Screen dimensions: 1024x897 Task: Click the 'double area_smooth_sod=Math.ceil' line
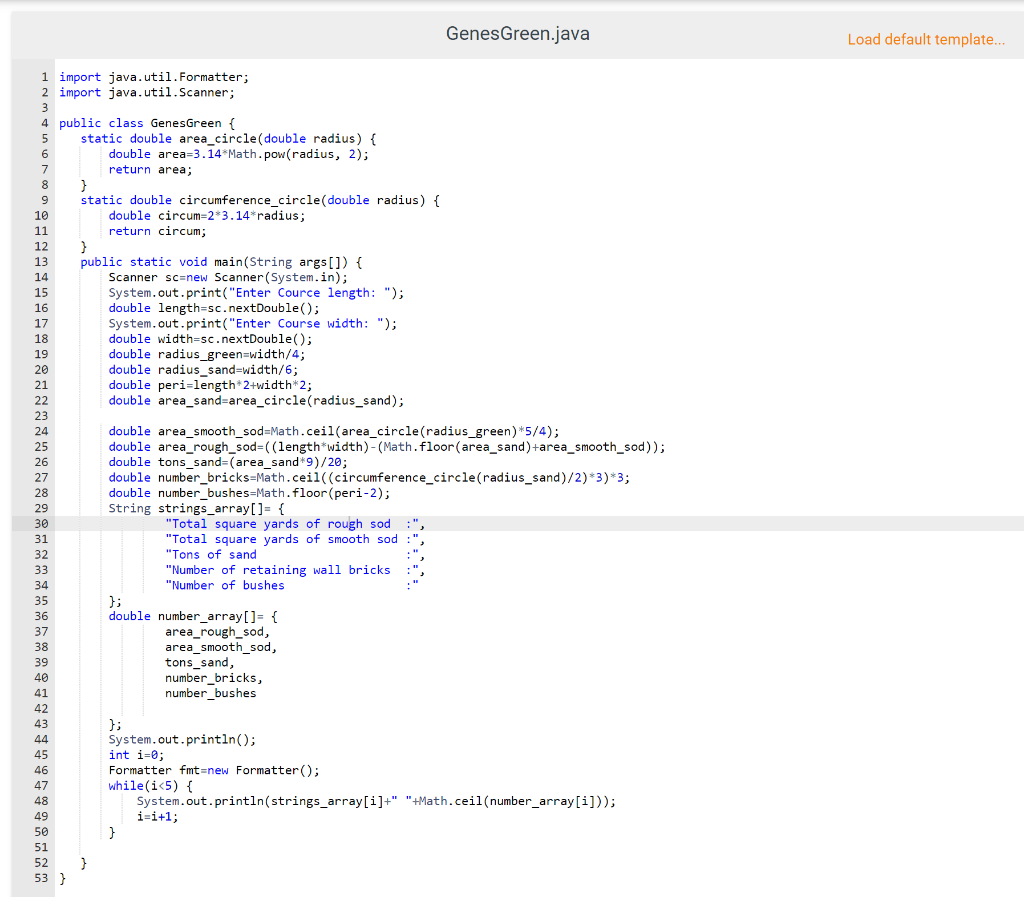pos(334,431)
